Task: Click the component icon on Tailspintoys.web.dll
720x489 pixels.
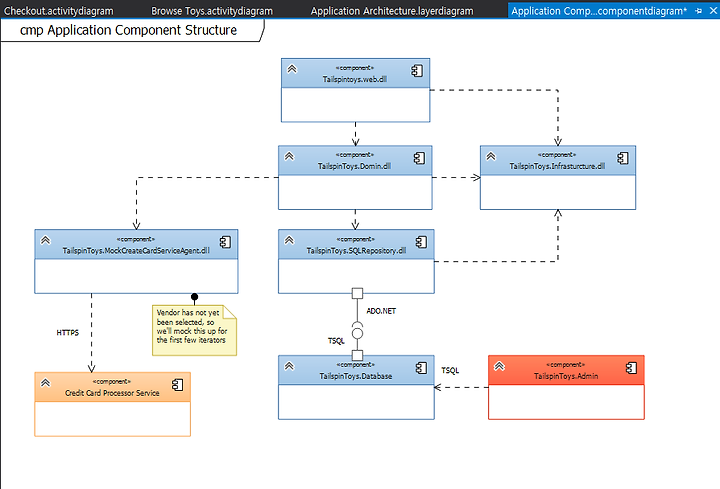Action: coord(417,71)
